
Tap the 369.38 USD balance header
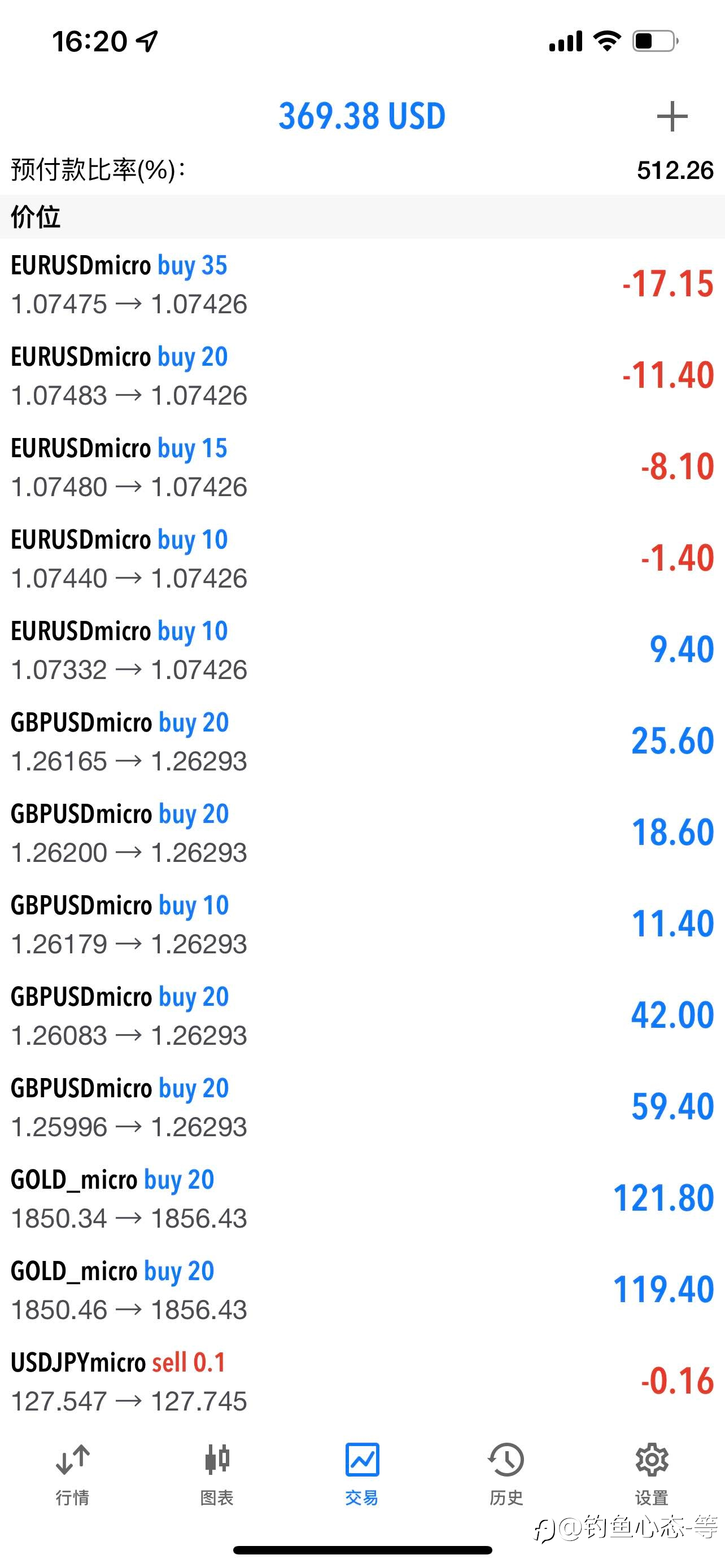[x=362, y=116]
